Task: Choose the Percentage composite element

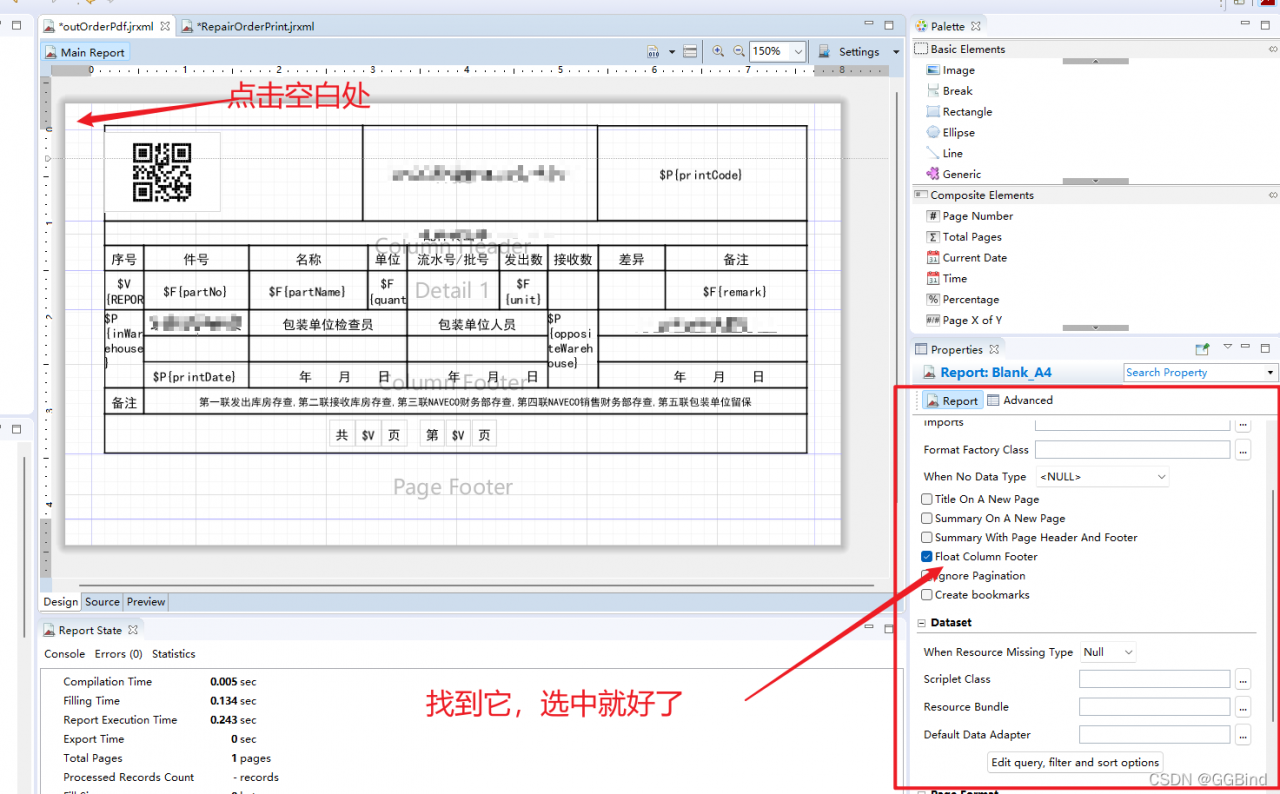Action: [x=962, y=299]
